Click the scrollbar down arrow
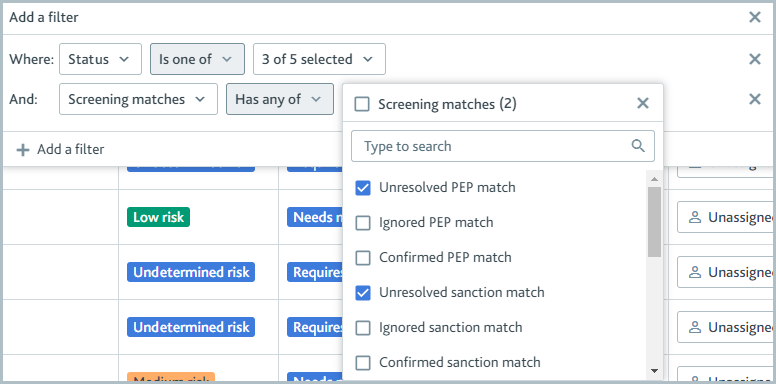The image size is (776, 384). tap(654, 370)
